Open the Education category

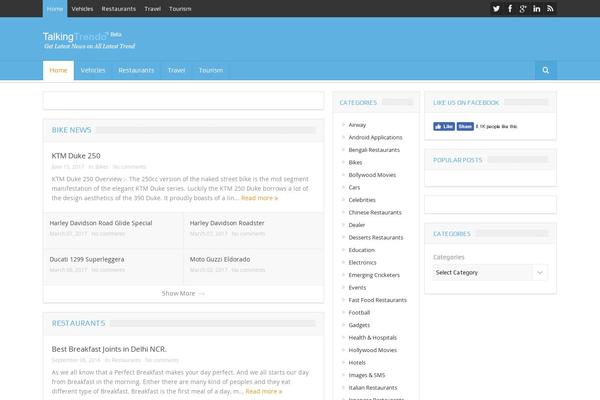(x=362, y=250)
